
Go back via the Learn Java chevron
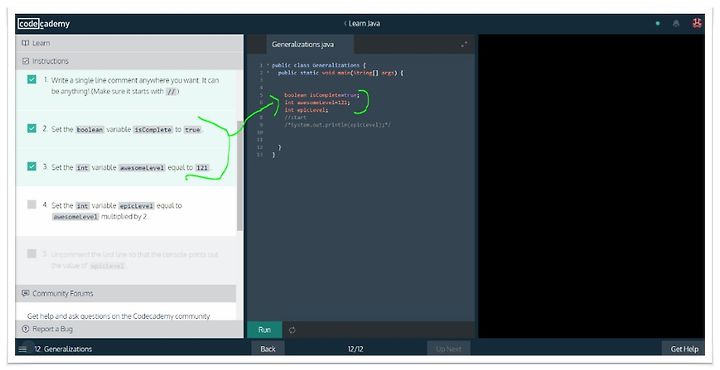345,23
